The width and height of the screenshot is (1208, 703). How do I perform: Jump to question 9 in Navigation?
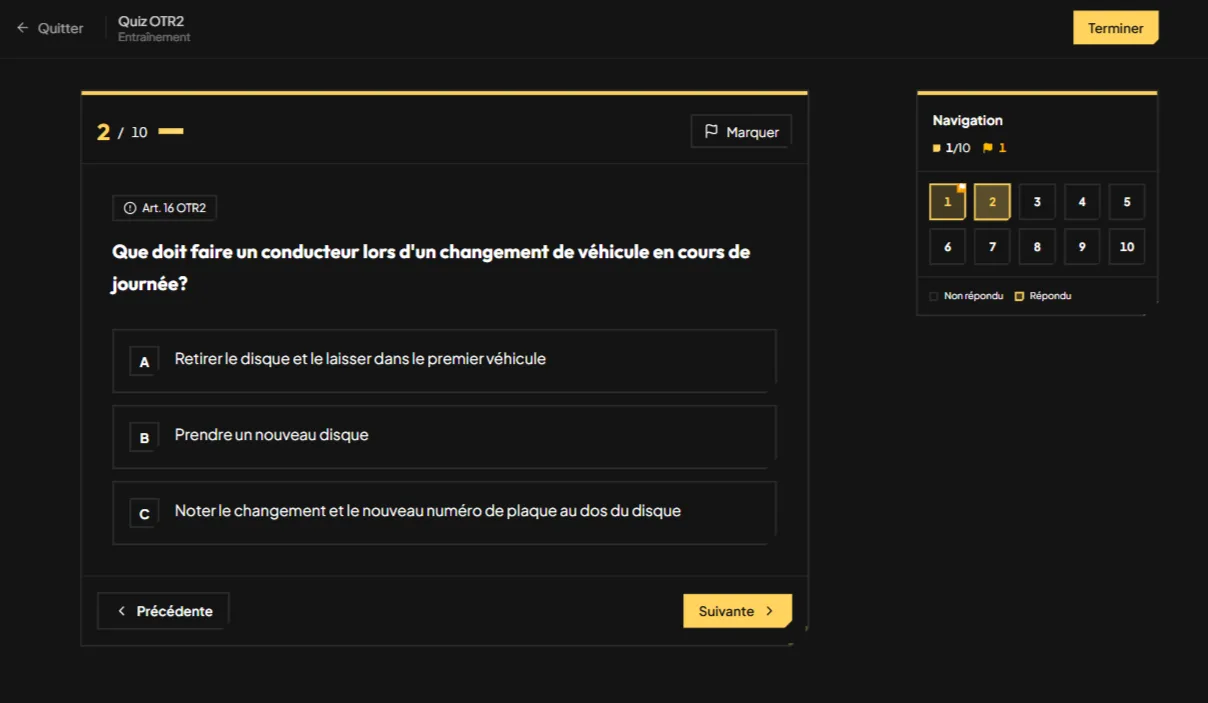click(1082, 247)
